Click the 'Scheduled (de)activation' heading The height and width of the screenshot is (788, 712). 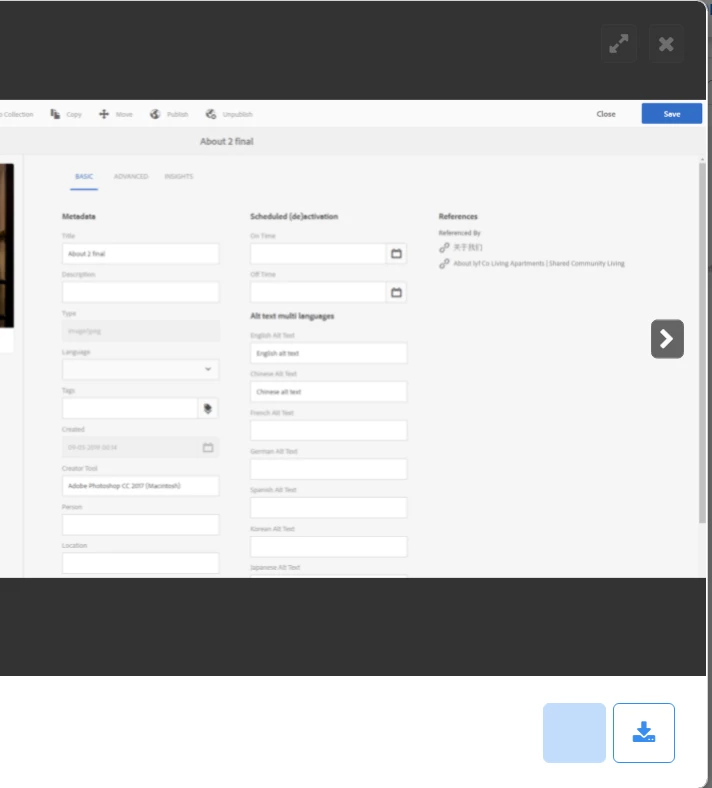(x=294, y=217)
